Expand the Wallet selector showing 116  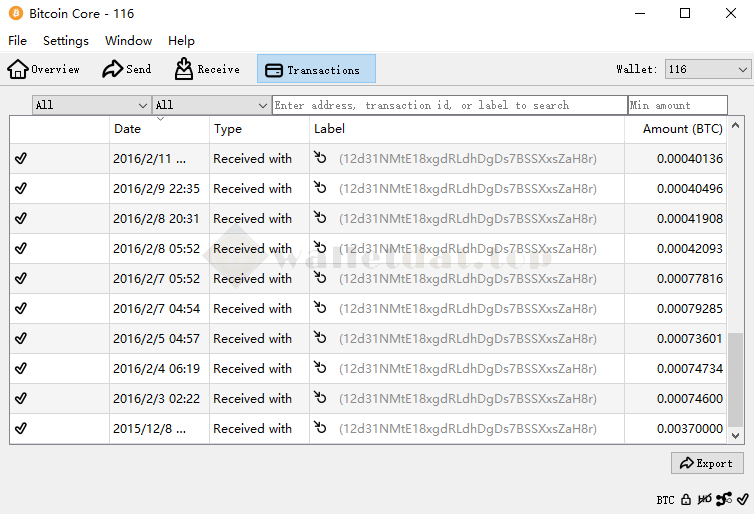[x=708, y=69]
